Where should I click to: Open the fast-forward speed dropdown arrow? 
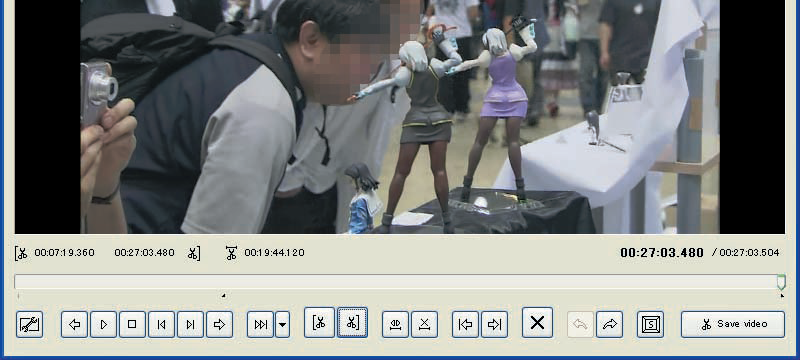tap(283, 324)
